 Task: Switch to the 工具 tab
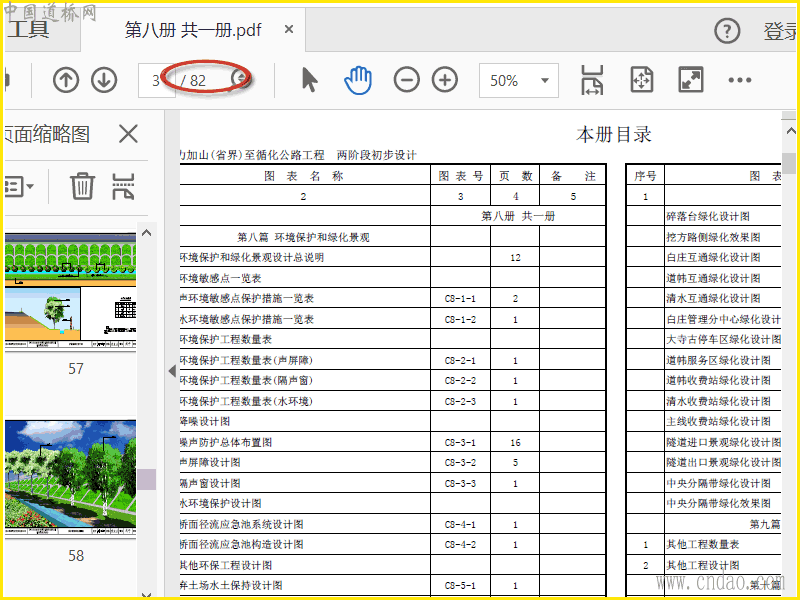coord(30,30)
